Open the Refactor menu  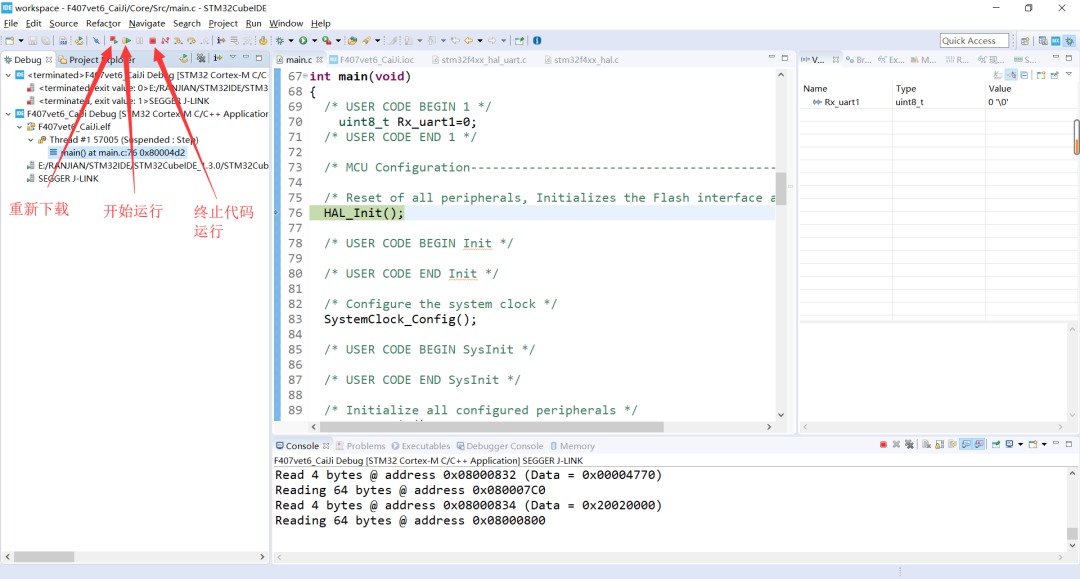pyautogui.click(x=103, y=23)
